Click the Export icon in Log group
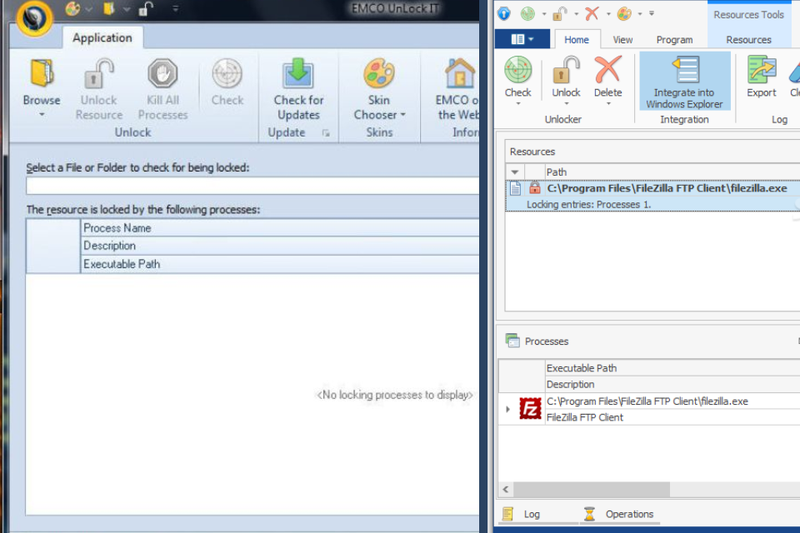This screenshot has height=533, width=800. pyautogui.click(x=761, y=70)
